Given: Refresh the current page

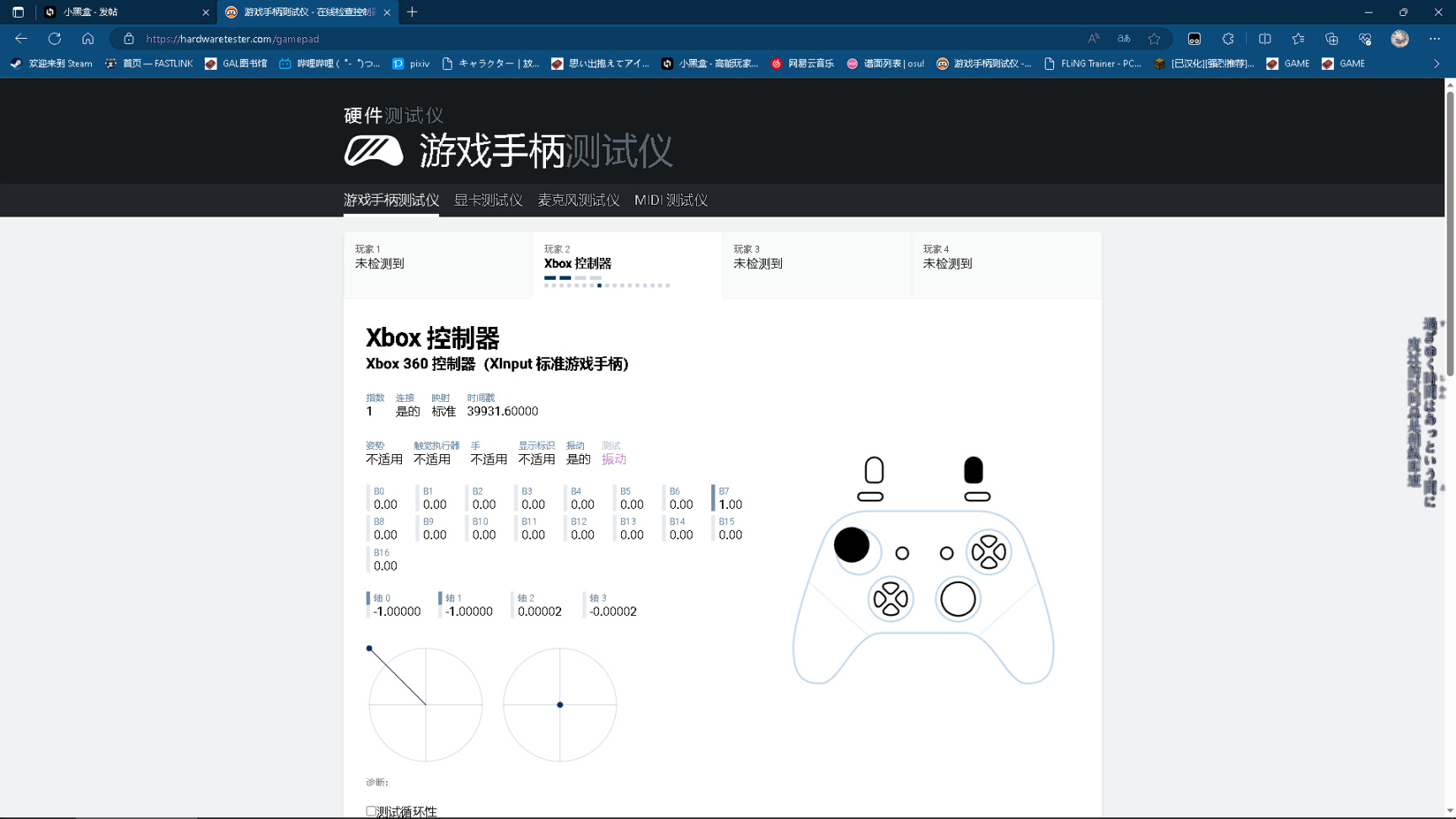Looking at the screenshot, I should click(55, 39).
